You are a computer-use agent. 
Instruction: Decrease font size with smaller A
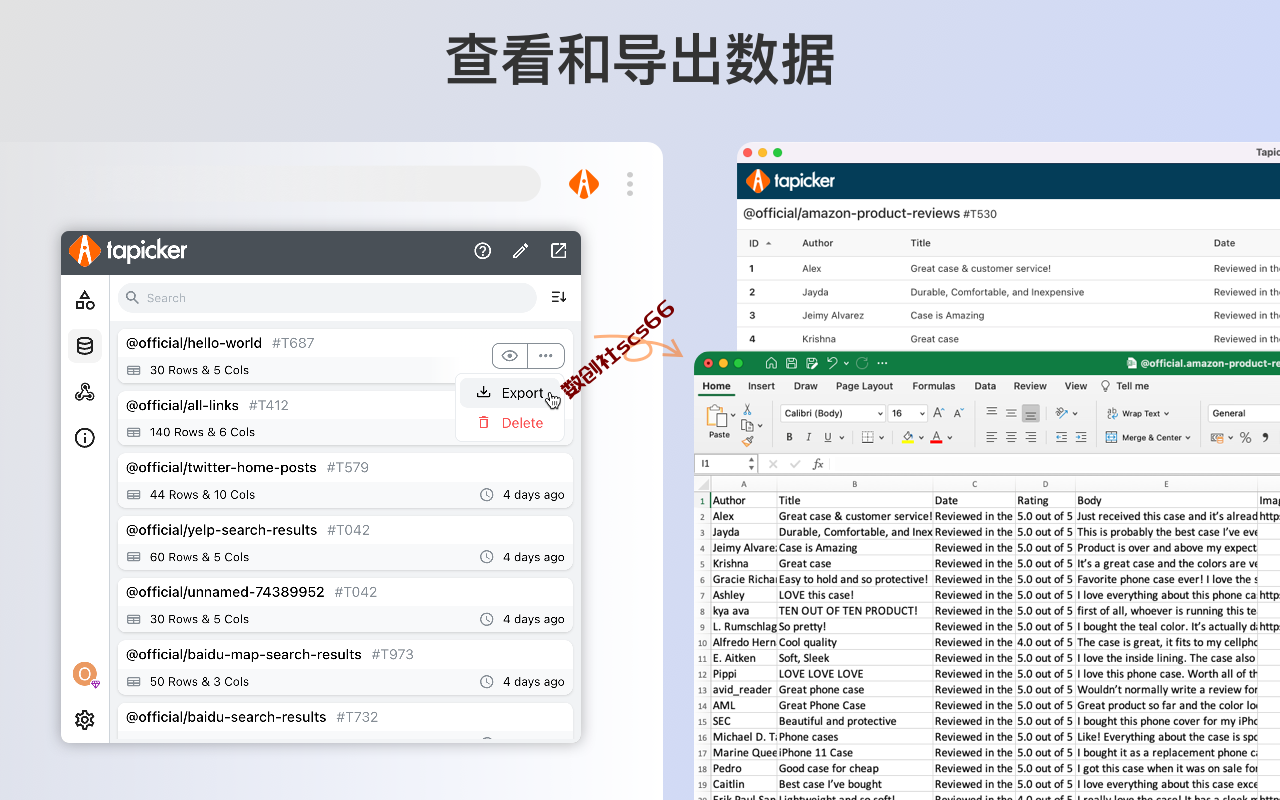click(x=958, y=413)
